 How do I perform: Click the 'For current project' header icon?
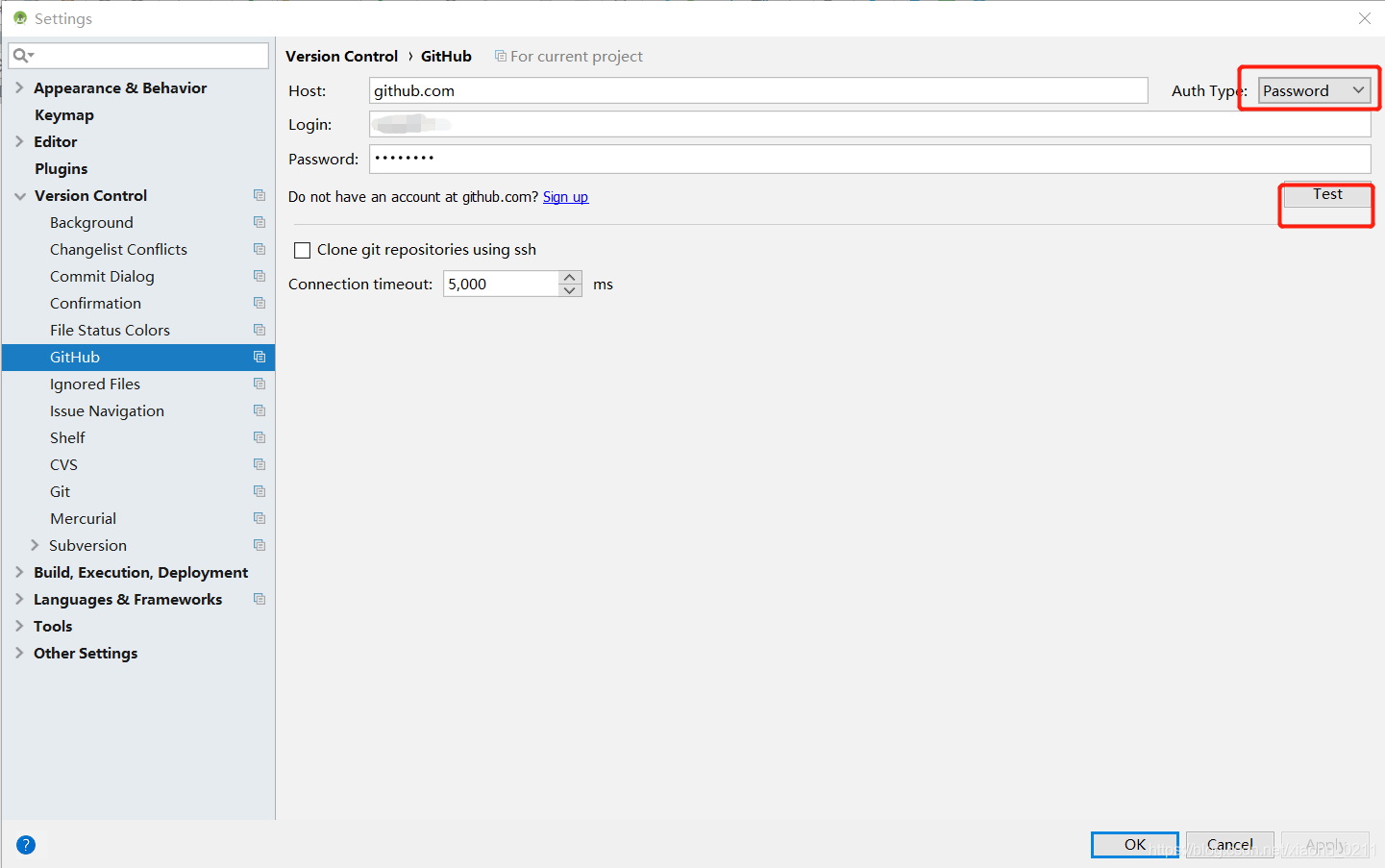click(501, 56)
